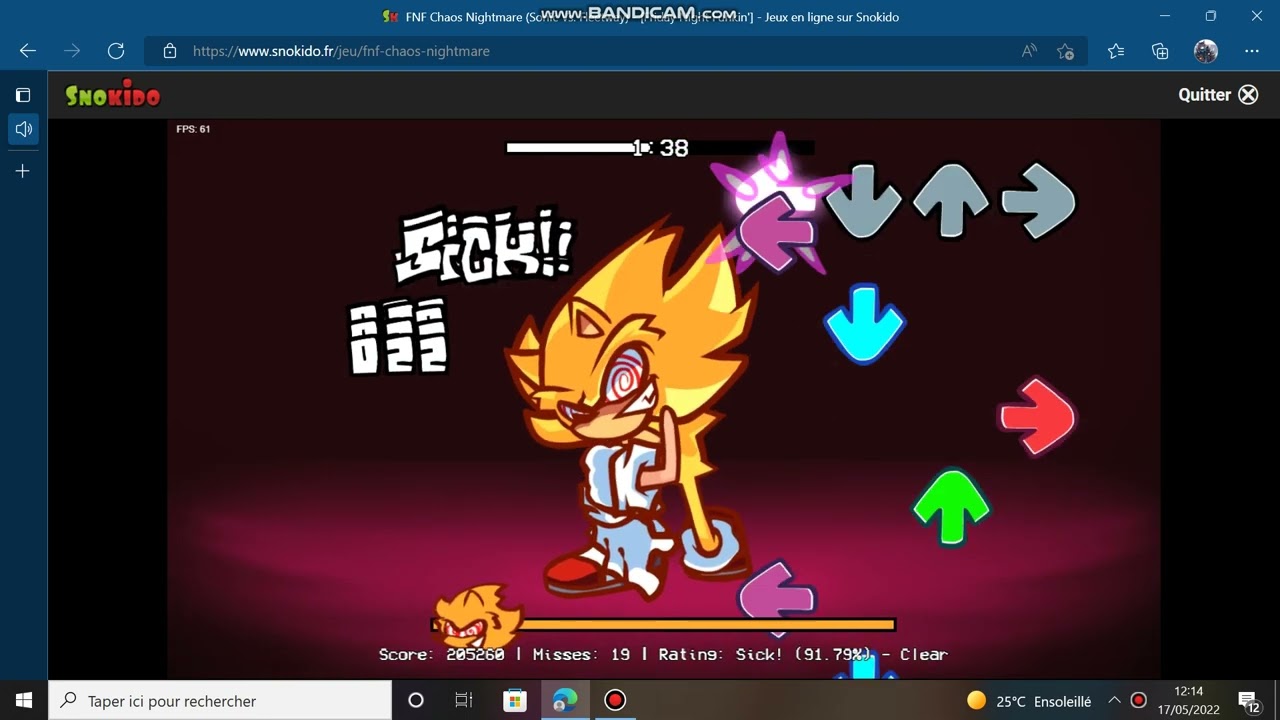Open the tab actions menu in sidebar
Screen dimensions: 1280x720
point(23,95)
